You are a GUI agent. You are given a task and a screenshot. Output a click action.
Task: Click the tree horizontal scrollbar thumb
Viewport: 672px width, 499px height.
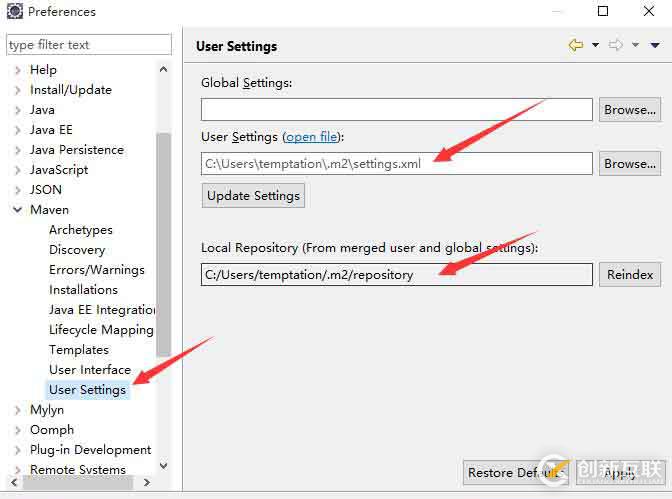point(78,483)
